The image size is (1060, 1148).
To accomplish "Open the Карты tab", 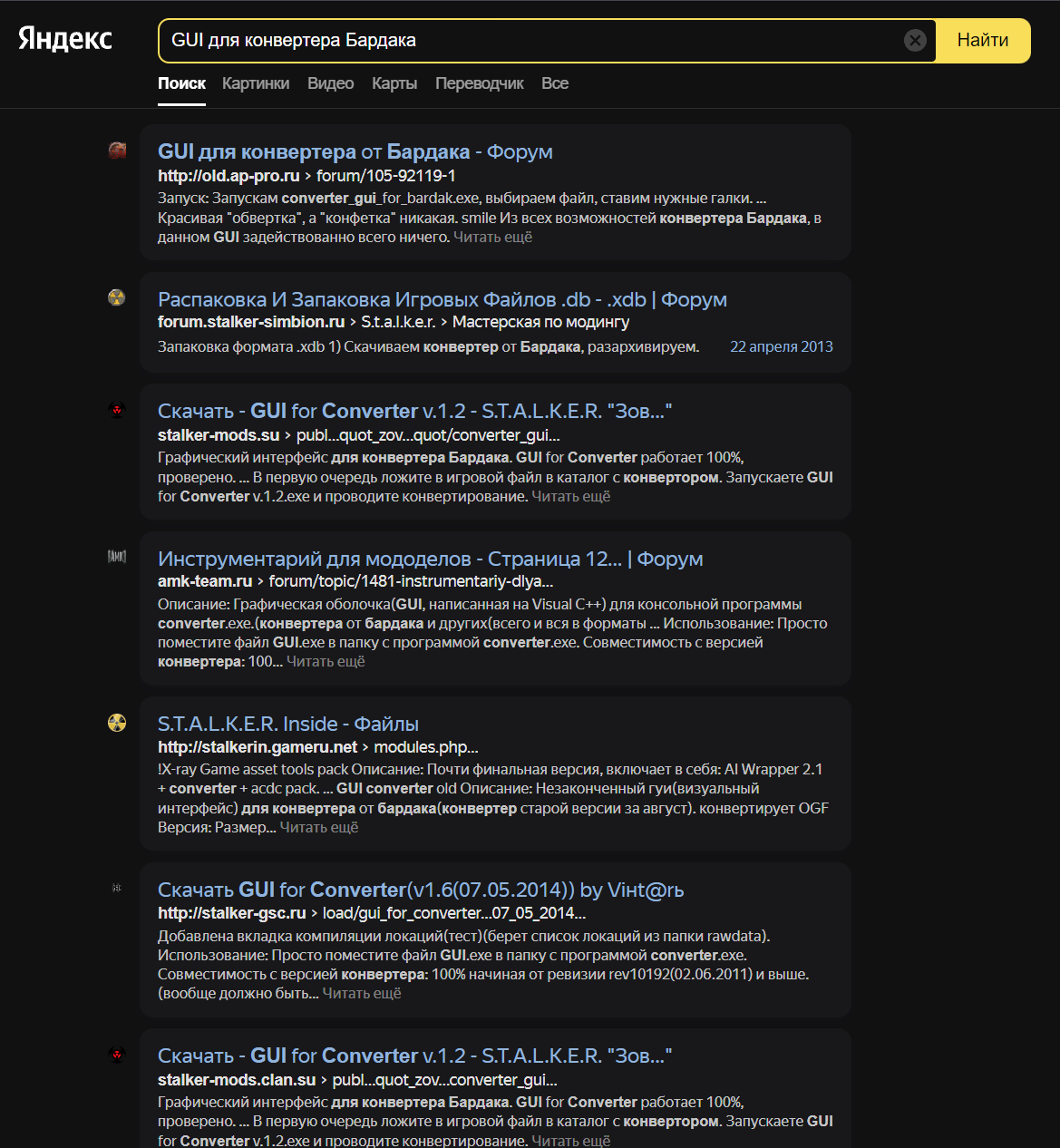I will (394, 83).
